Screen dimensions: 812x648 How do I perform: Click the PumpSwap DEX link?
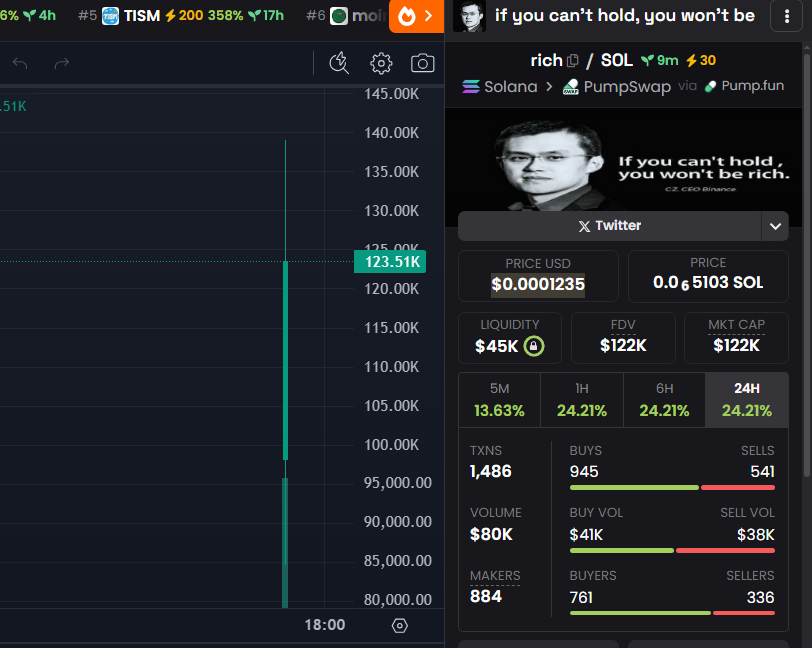pyautogui.click(x=617, y=87)
